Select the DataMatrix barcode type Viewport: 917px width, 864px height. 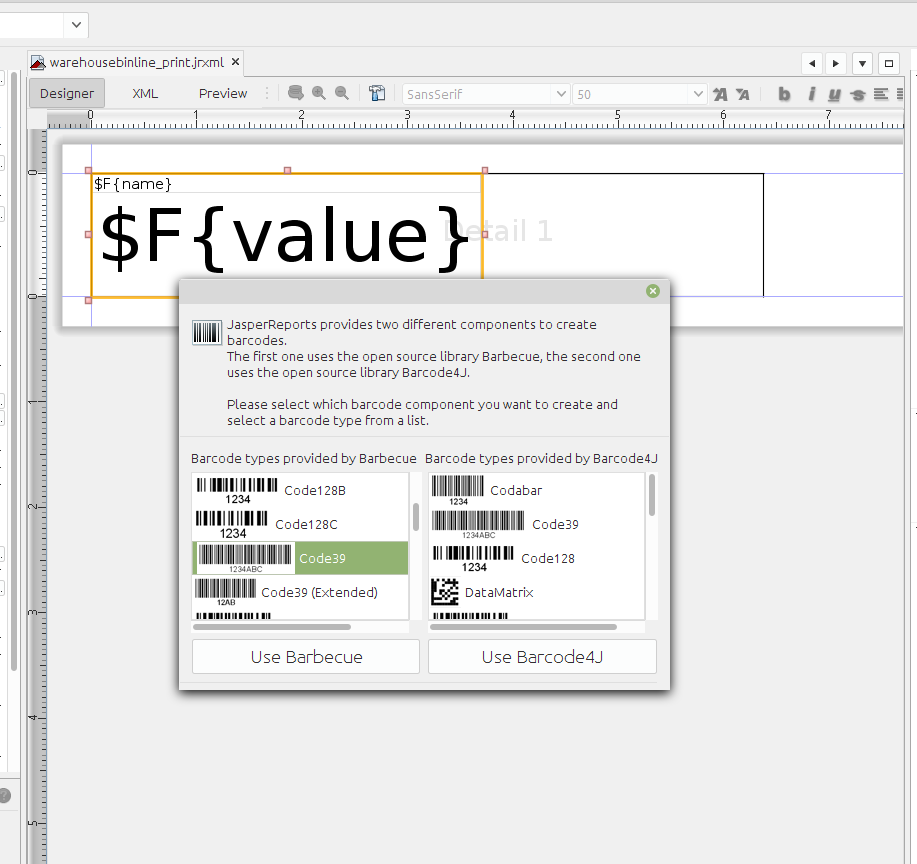499,593
